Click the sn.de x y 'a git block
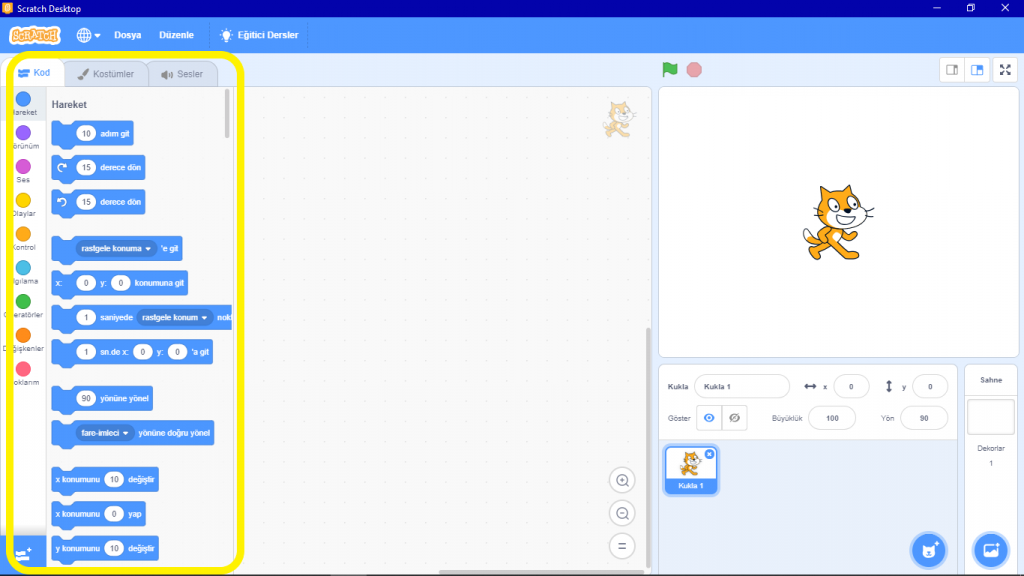 point(132,352)
